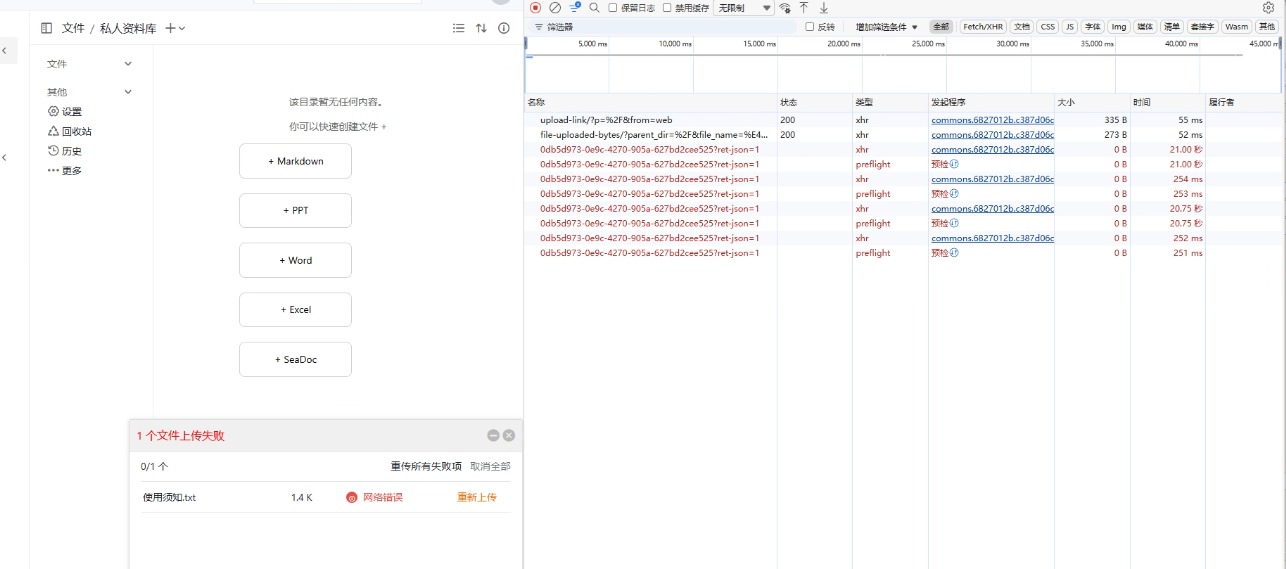This screenshot has height=569, width=1286.
Task: Create a new Markdown file
Action: (295, 161)
